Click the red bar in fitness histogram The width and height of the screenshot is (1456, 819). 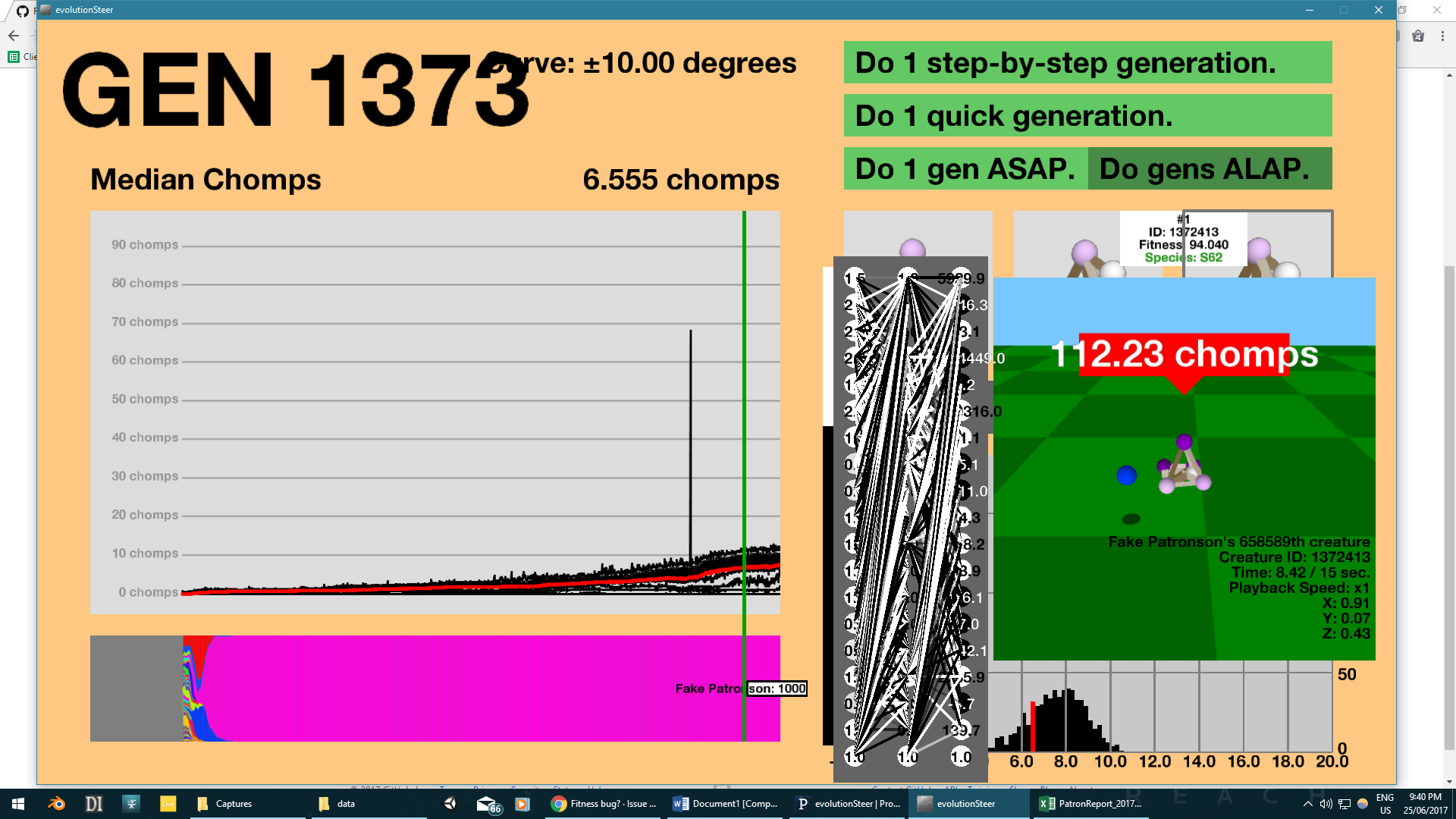click(x=1033, y=726)
